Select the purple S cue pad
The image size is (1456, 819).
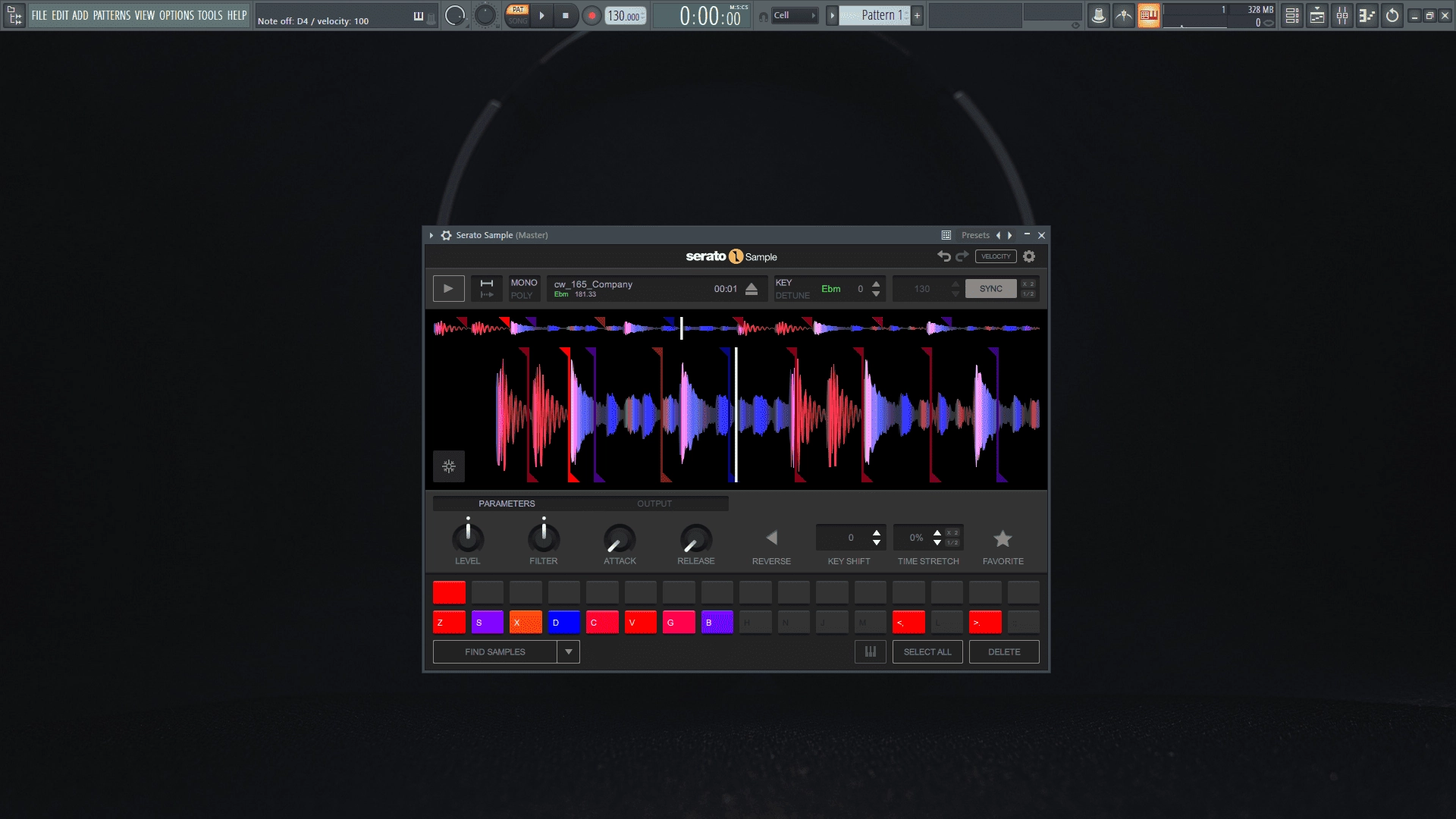pos(487,622)
